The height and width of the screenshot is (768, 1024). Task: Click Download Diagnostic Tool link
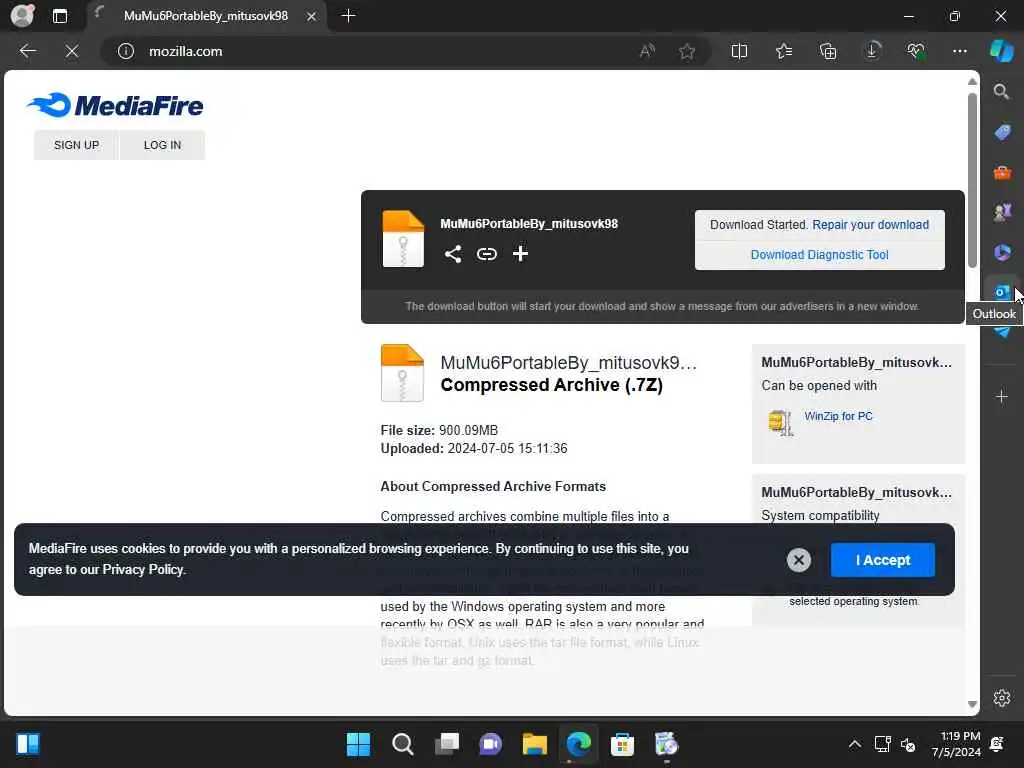[x=820, y=255]
